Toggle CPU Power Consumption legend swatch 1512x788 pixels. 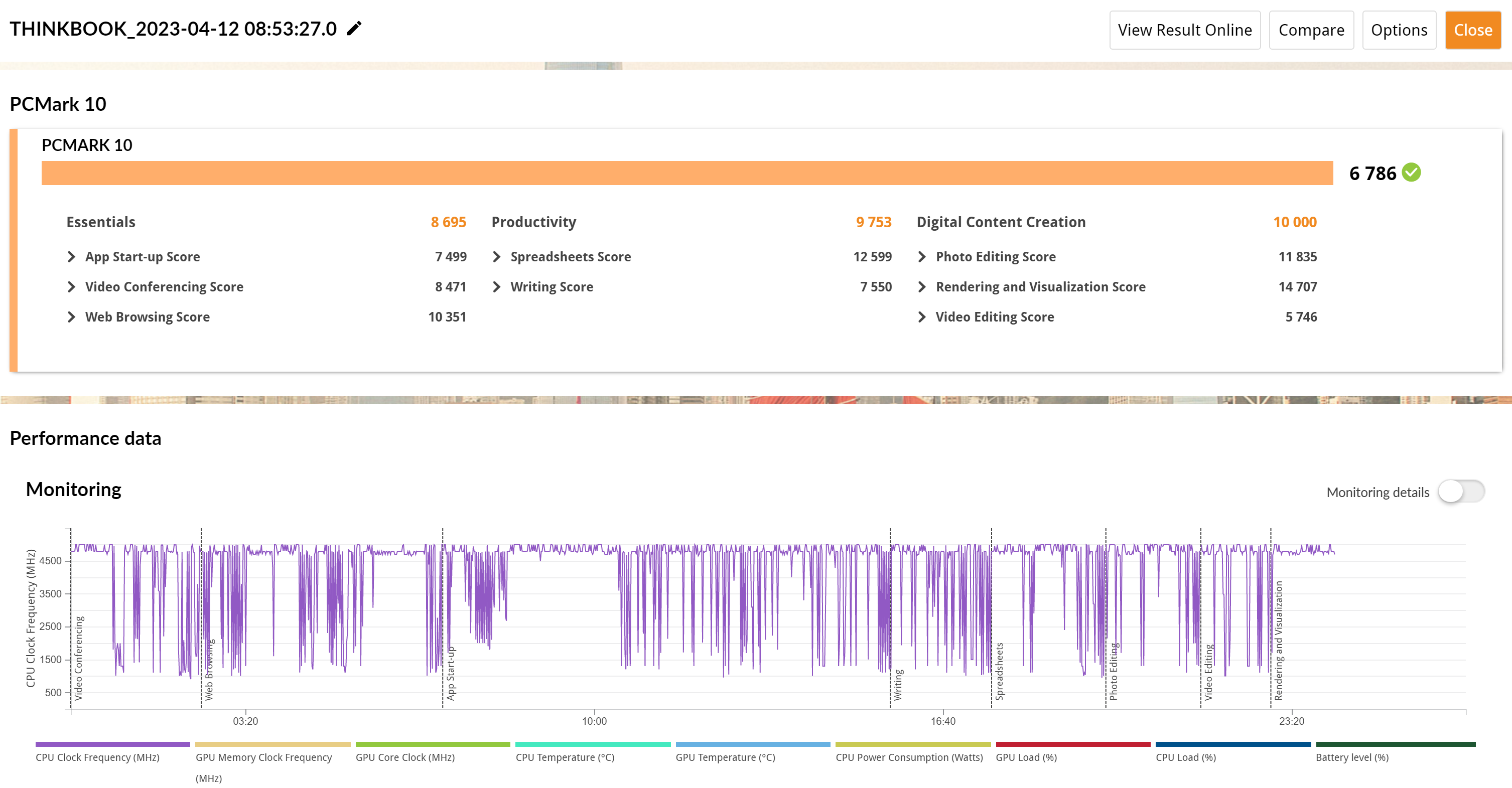coord(913,744)
